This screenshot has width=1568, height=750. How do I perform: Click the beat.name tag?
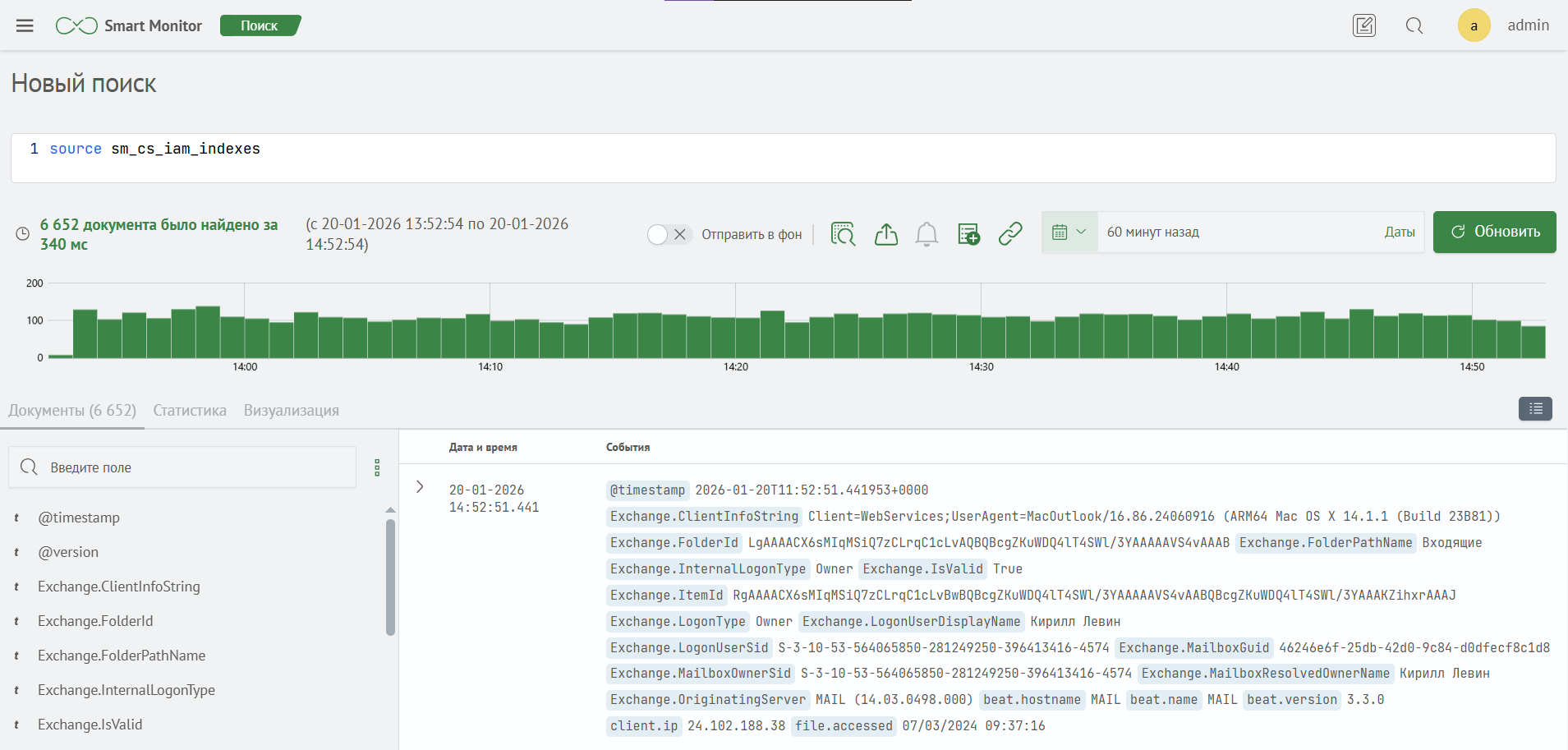click(1164, 700)
